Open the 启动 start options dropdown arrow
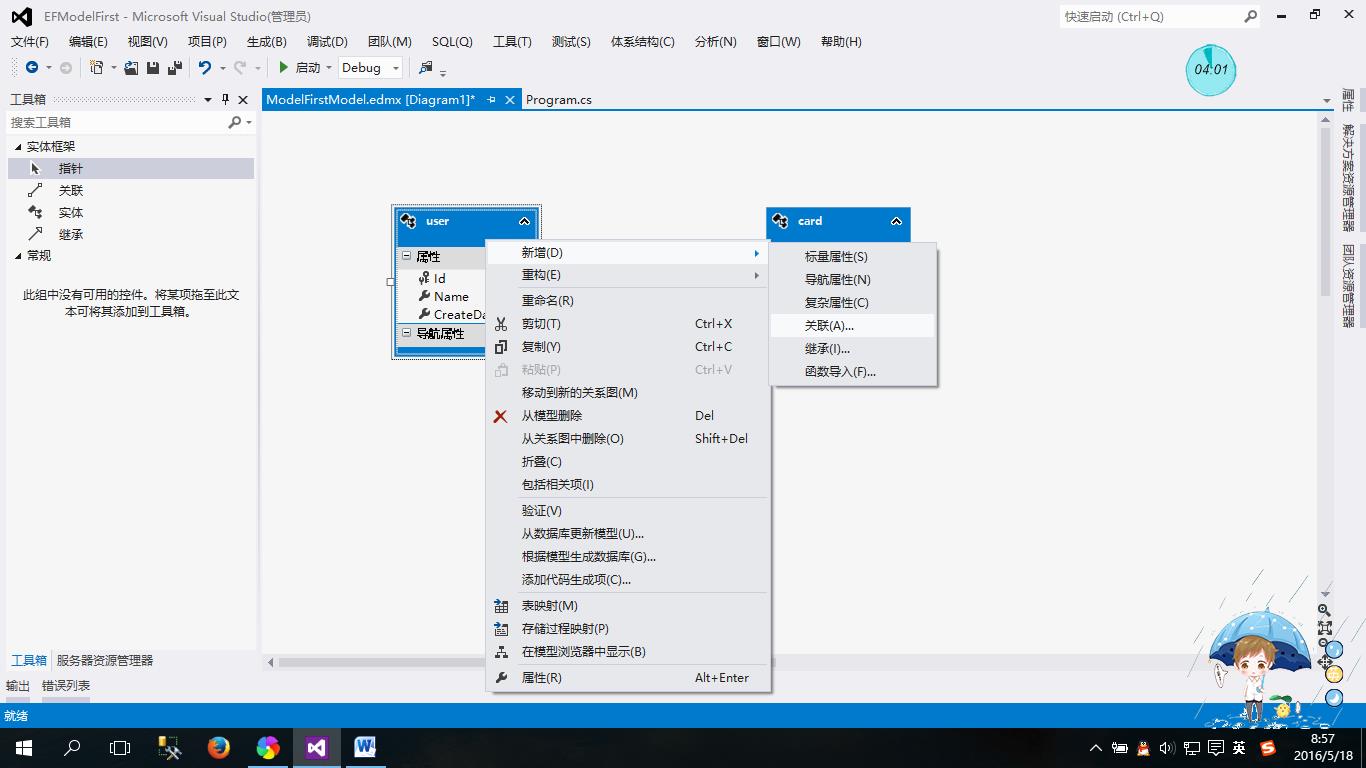The image size is (1366, 768). (x=328, y=68)
